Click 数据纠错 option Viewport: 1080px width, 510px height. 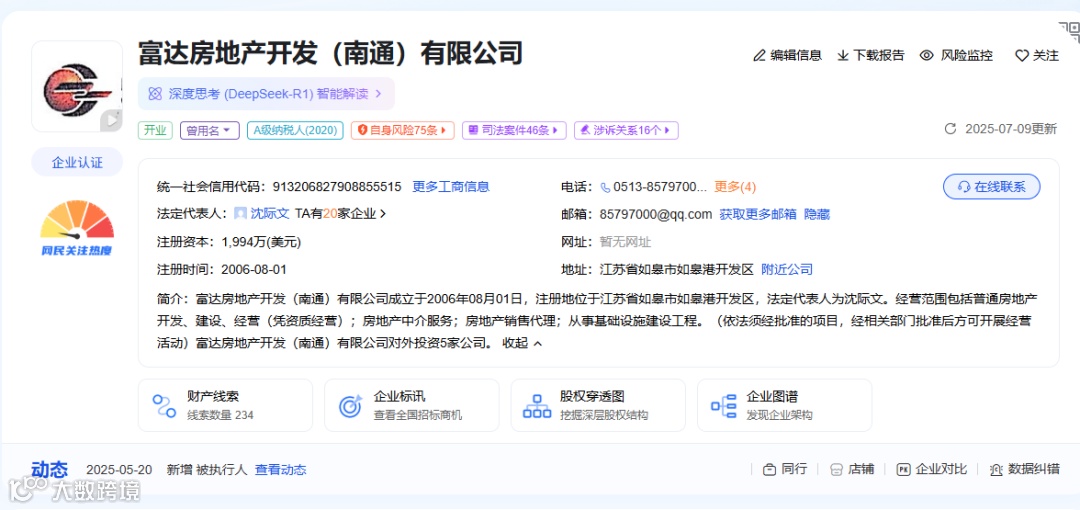(x=1024, y=469)
